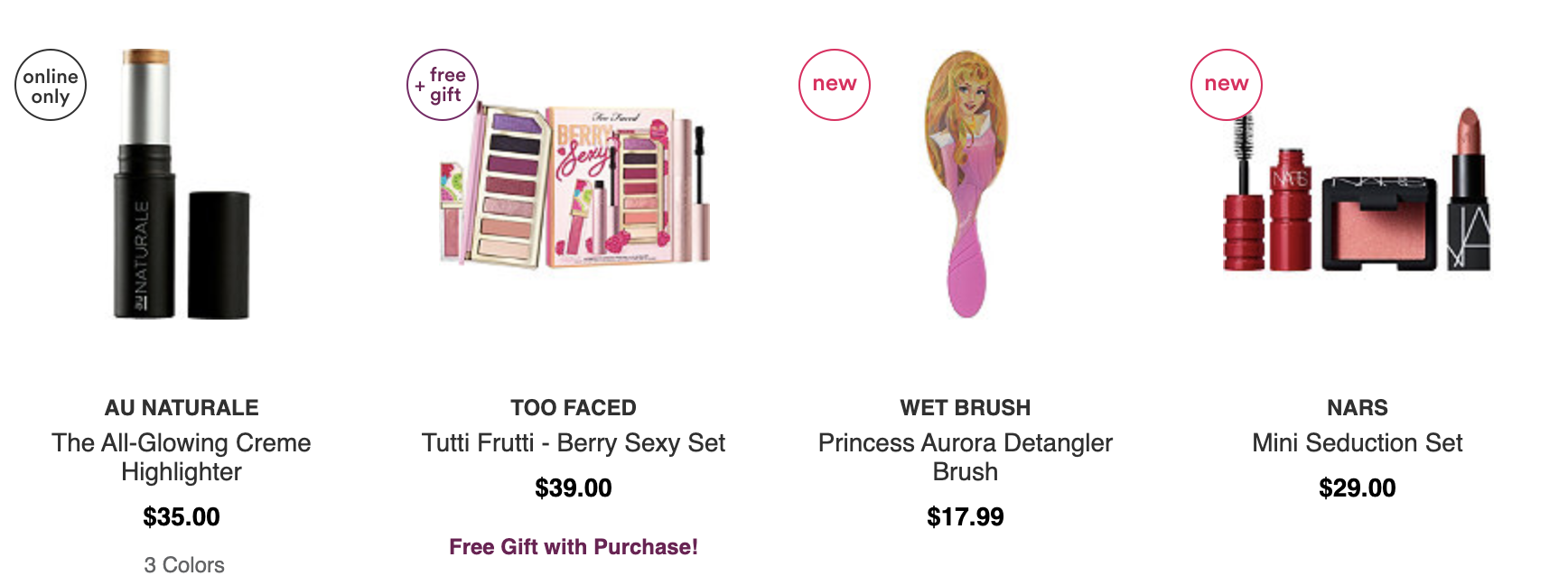Screen dimensions: 1568x585
Task: Open 'Tutti Frutti - Berry Sexy Set' link
Action: coord(574,443)
